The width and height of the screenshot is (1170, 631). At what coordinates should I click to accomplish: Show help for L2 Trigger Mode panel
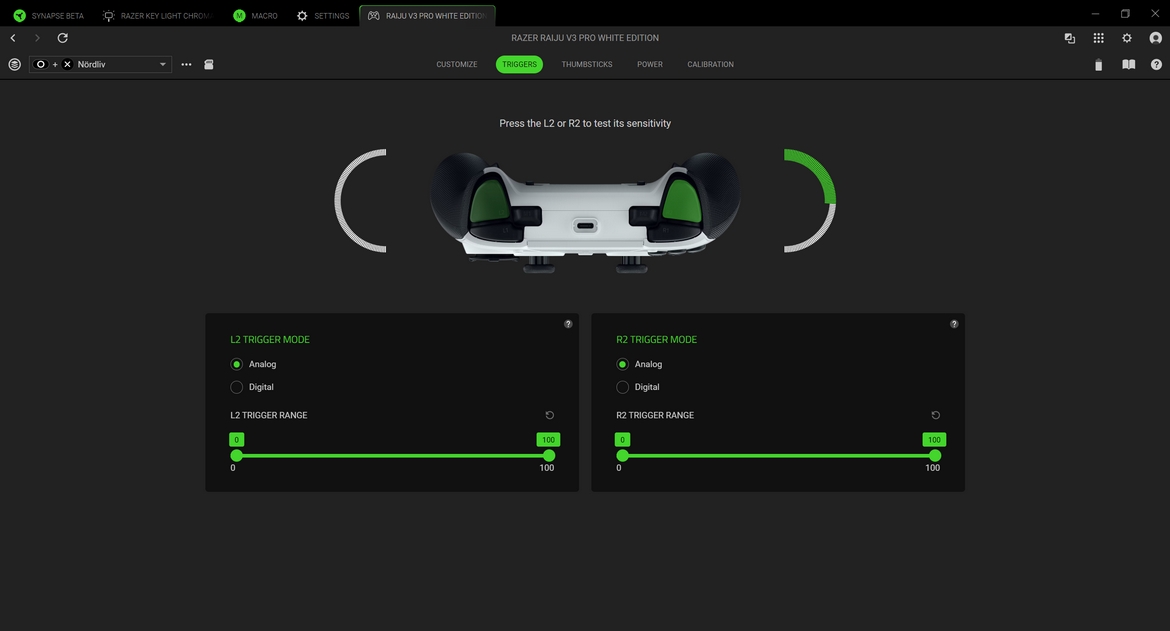click(568, 324)
